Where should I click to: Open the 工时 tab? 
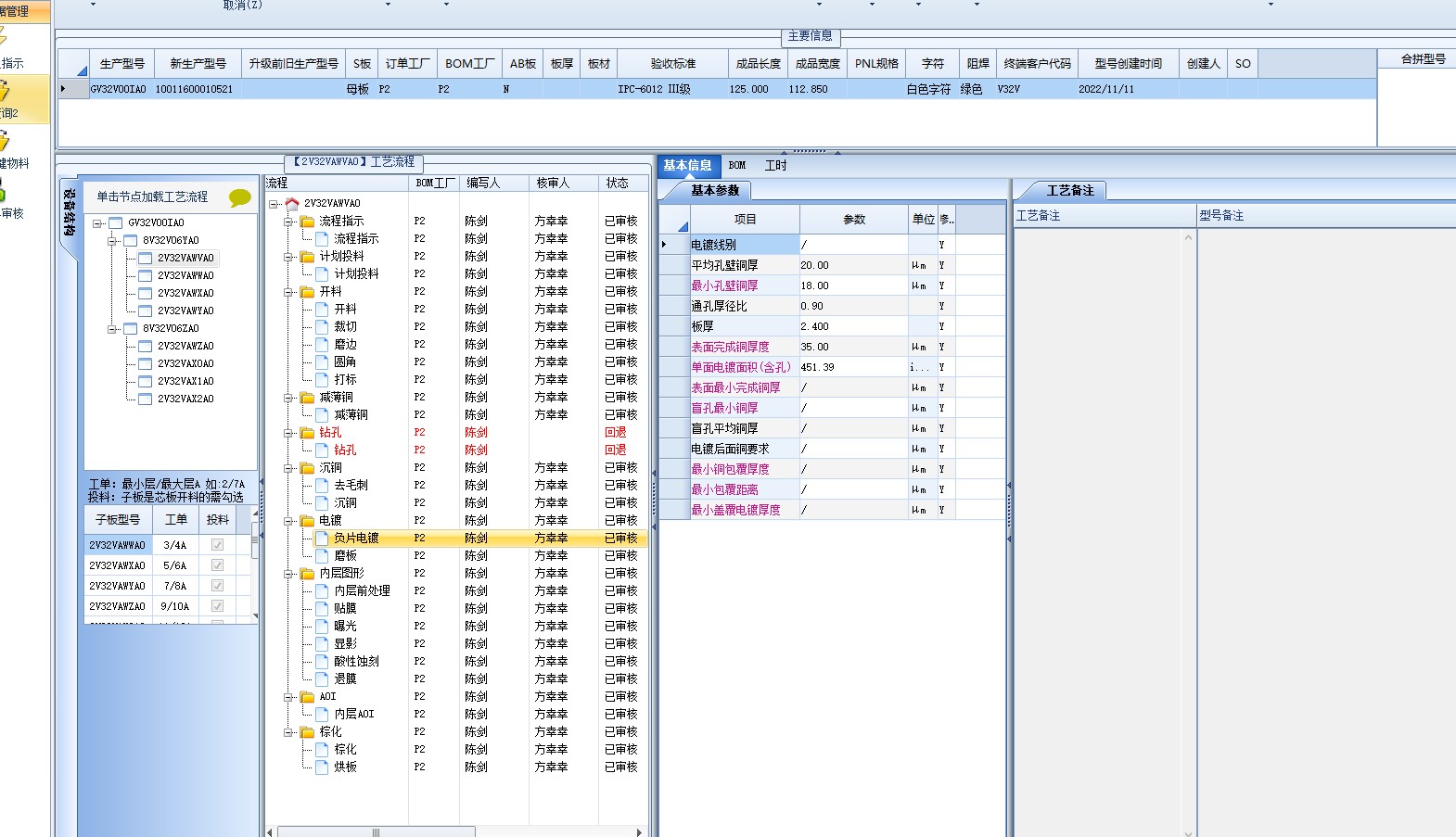tap(775, 165)
